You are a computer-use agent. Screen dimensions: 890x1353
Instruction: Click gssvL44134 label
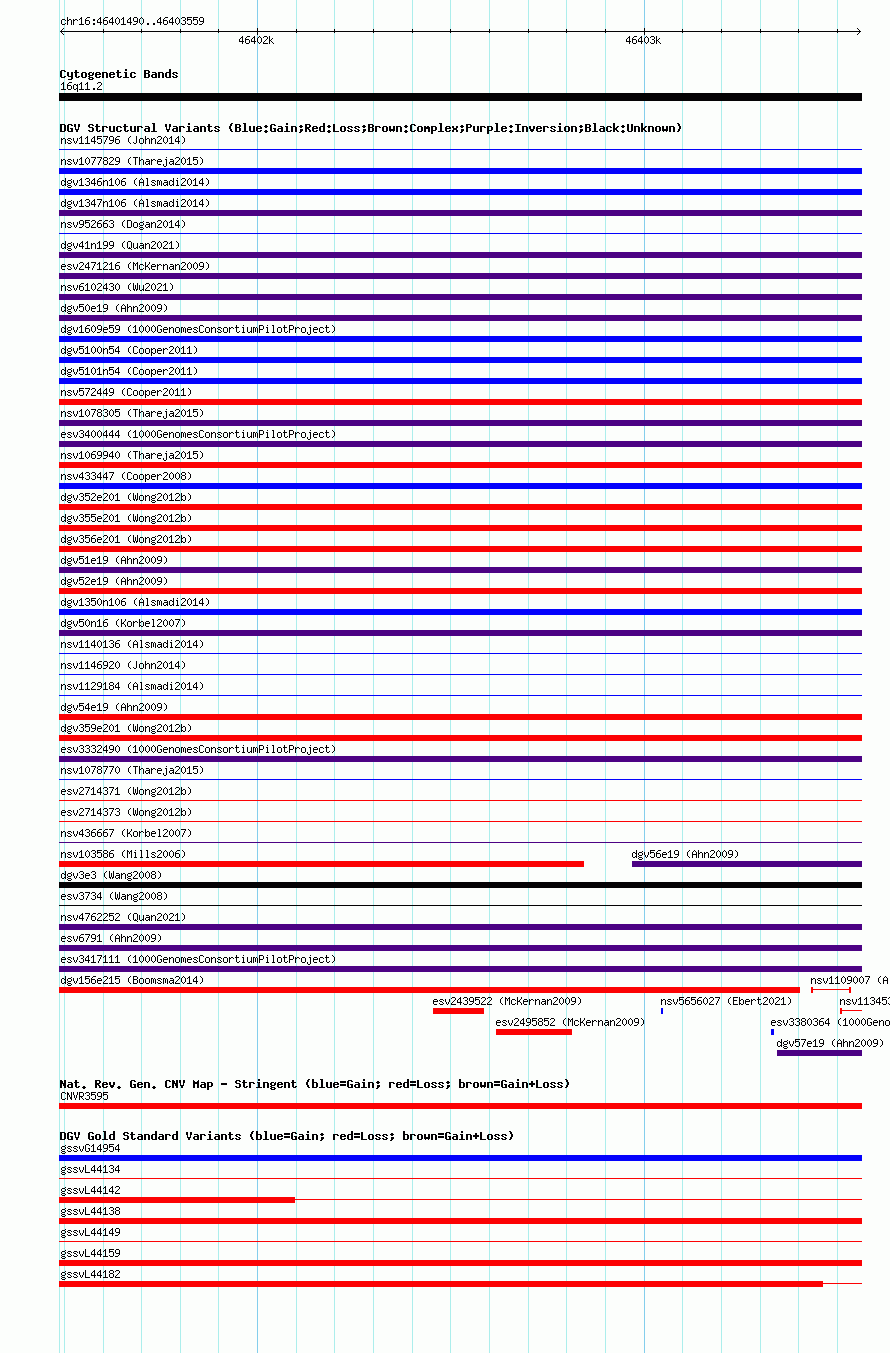90,1169
